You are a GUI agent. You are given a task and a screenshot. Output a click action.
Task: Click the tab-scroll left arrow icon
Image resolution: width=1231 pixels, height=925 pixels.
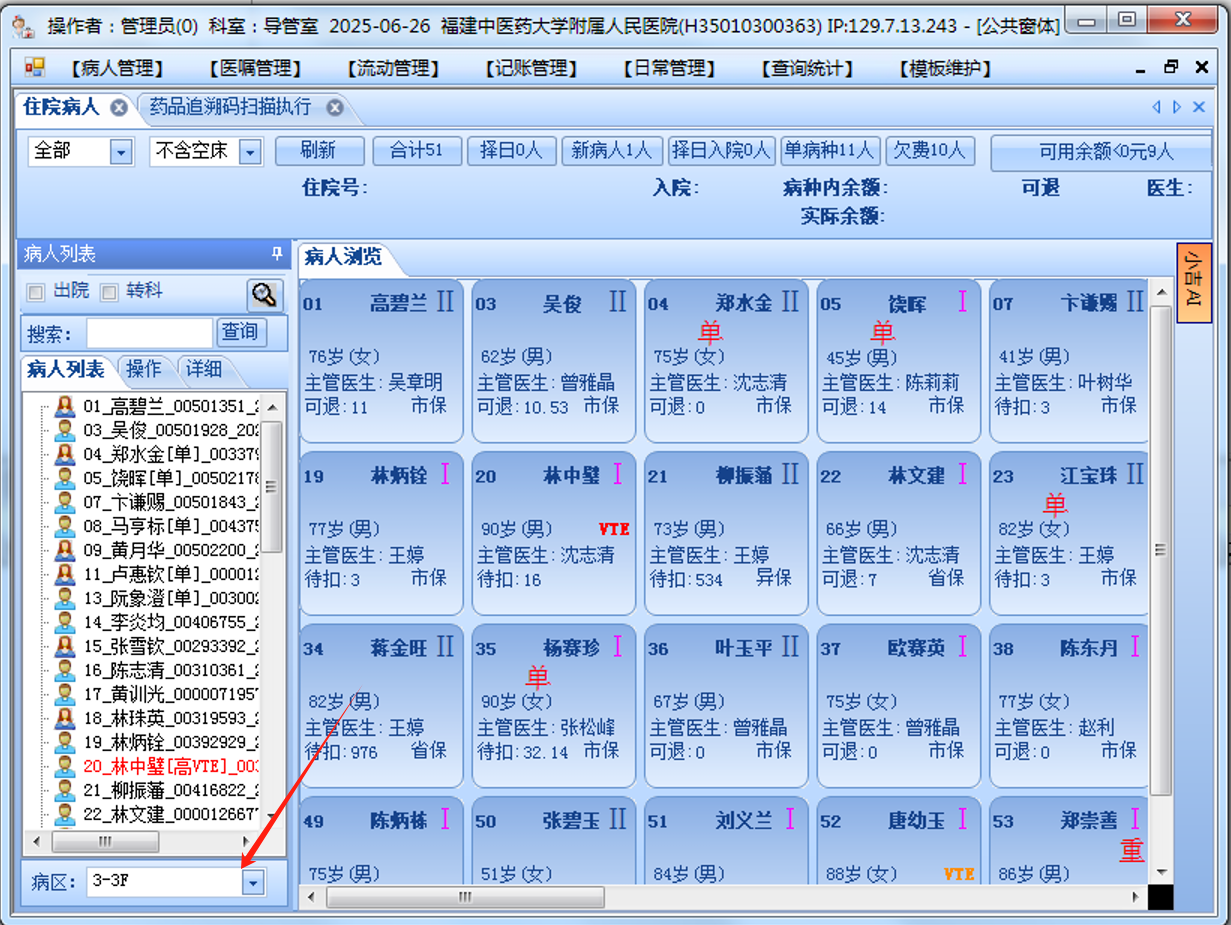pyautogui.click(x=1156, y=107)
